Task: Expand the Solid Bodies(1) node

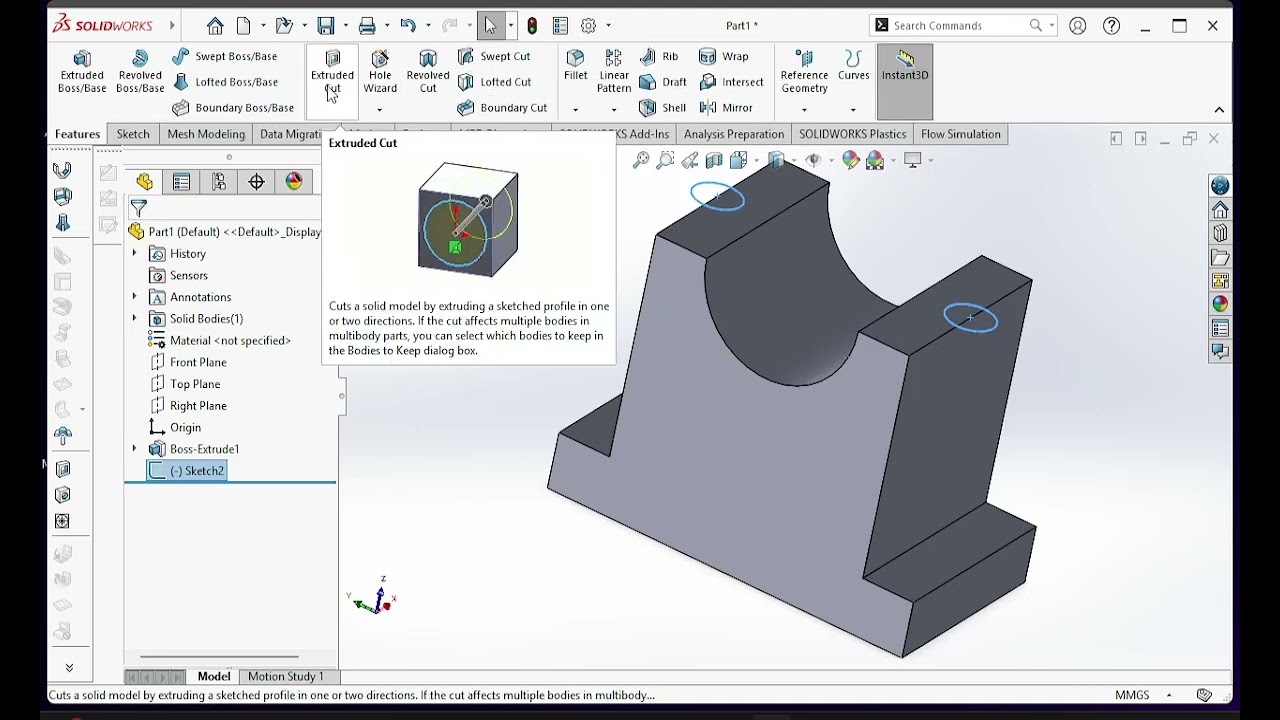Action: 135,319
